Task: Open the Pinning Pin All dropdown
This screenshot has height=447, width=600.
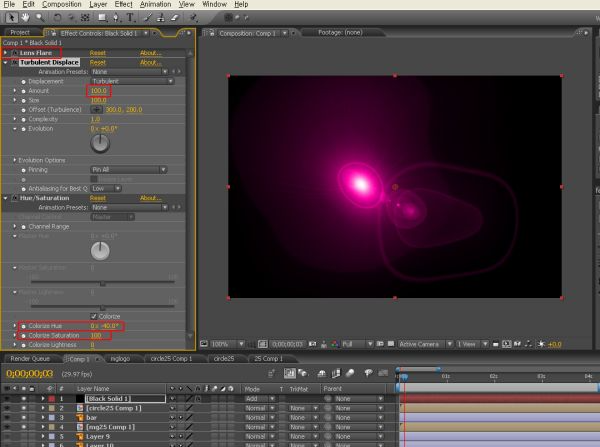Action: pyautogui.click(x=129, y=170)
